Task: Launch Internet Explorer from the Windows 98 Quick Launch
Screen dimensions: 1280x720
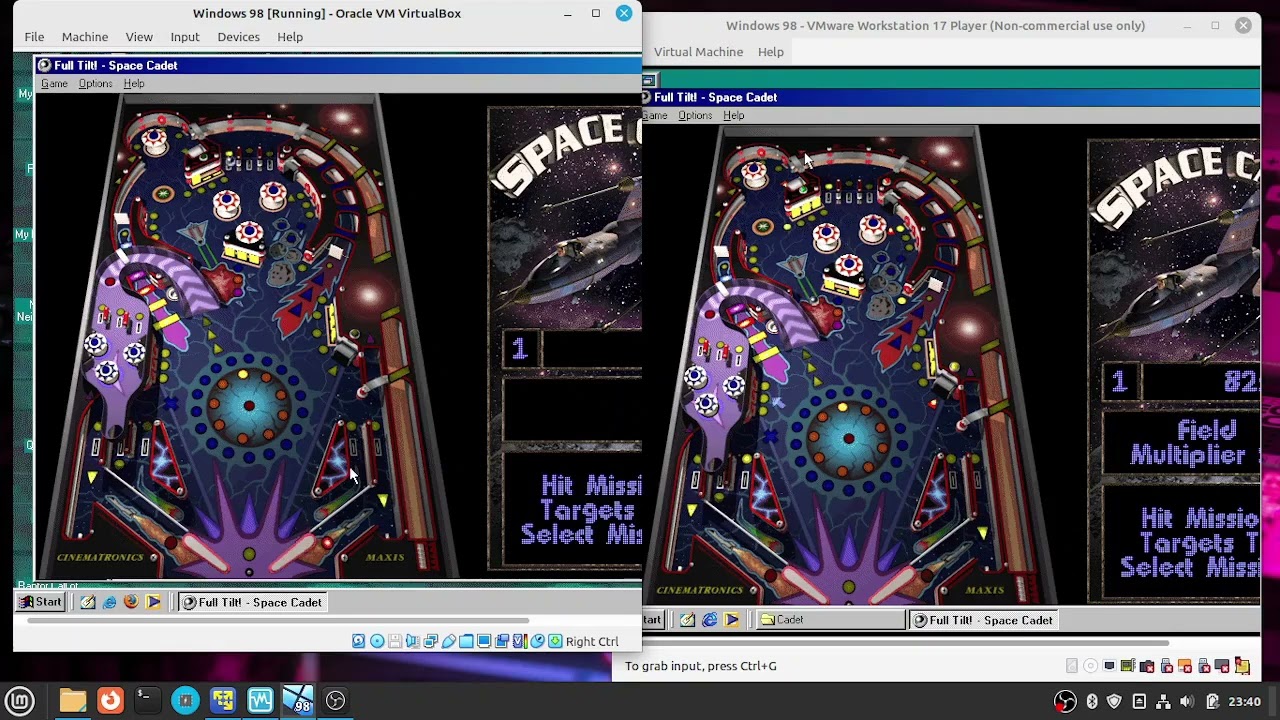Action: 109,602
